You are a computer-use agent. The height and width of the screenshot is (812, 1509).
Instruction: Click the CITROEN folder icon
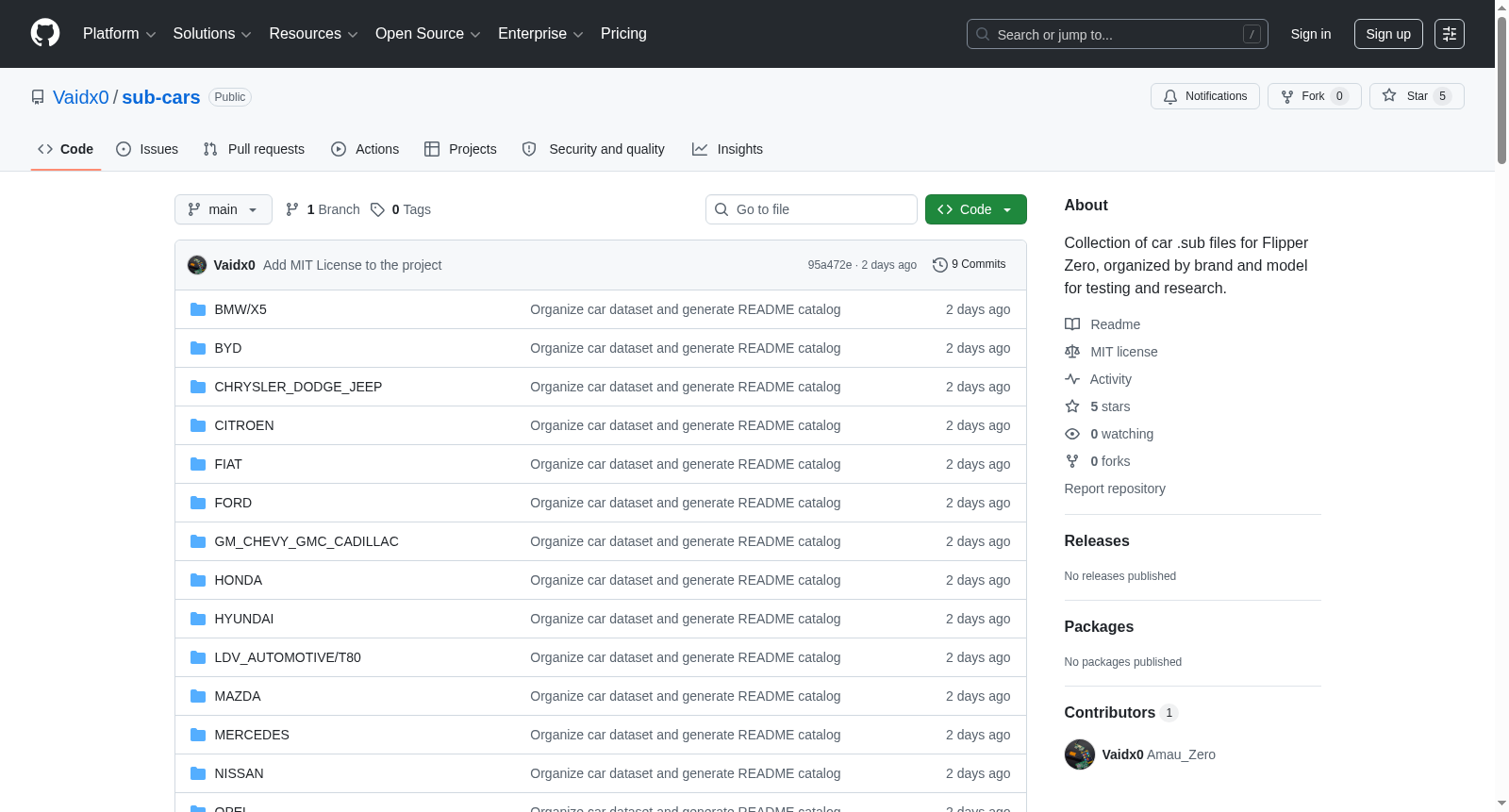click(x=198, y=425)
